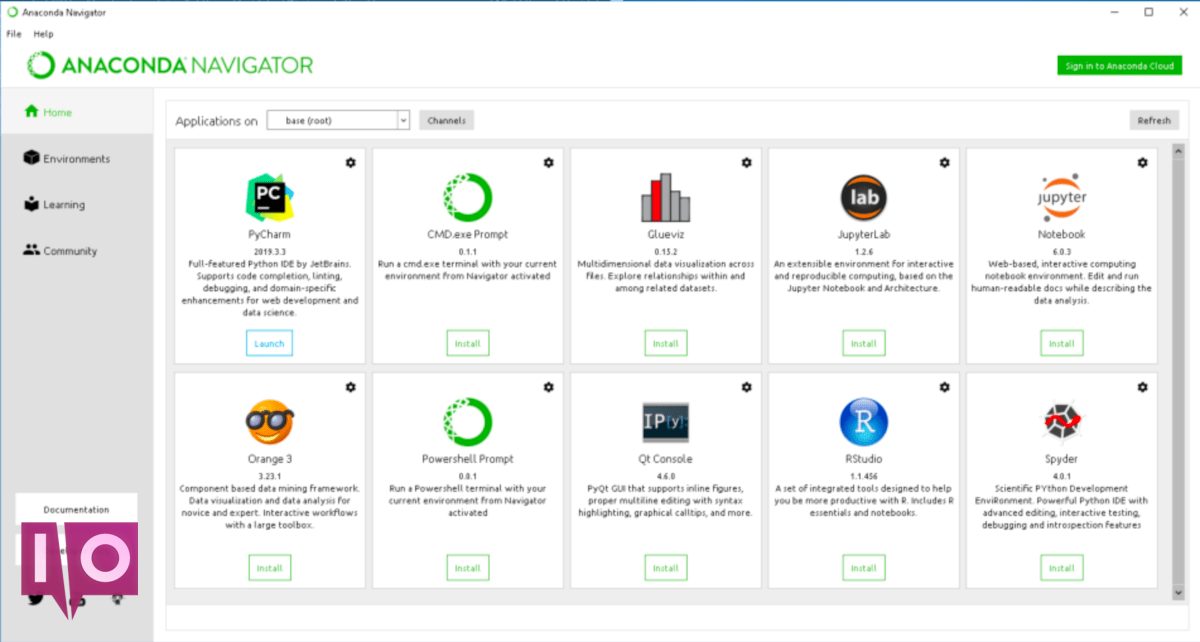Viewport: 1200px width, 642px height.
Task: Open the Help menu
Action: pyautogui.click(x=43, y=34)
